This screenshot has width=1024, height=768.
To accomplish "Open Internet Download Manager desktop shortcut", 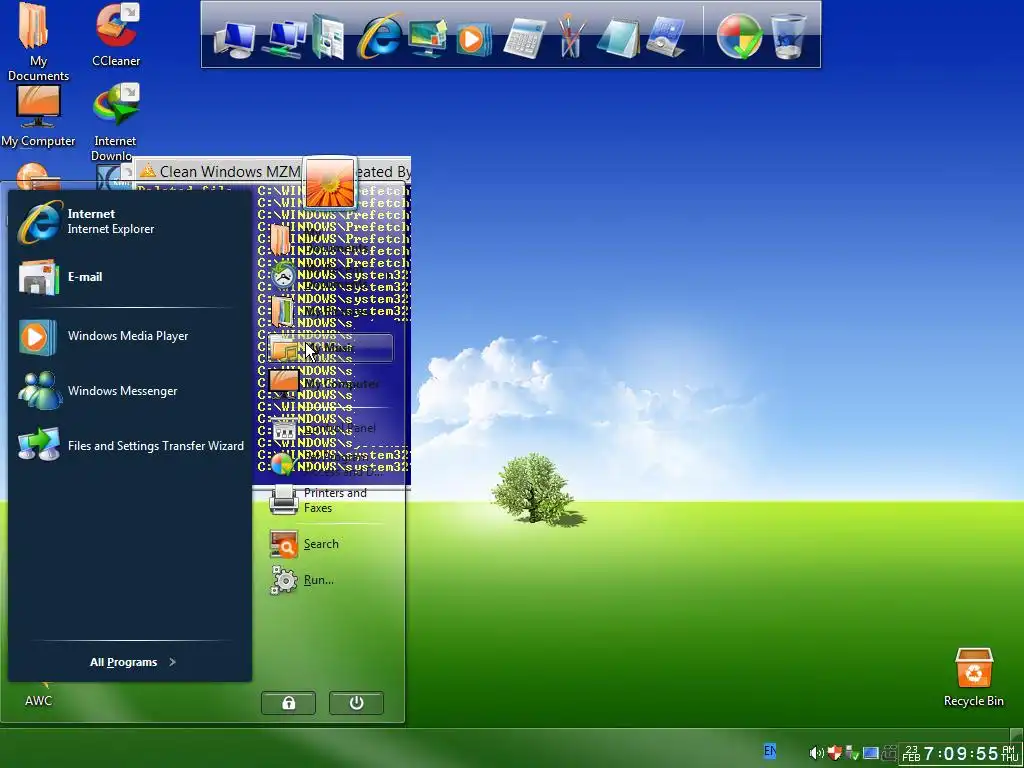I will 115,122.
